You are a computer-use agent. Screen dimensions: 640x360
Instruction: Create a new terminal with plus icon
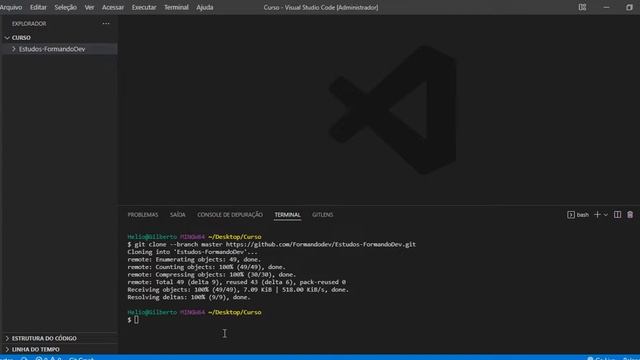coord(597,215)
